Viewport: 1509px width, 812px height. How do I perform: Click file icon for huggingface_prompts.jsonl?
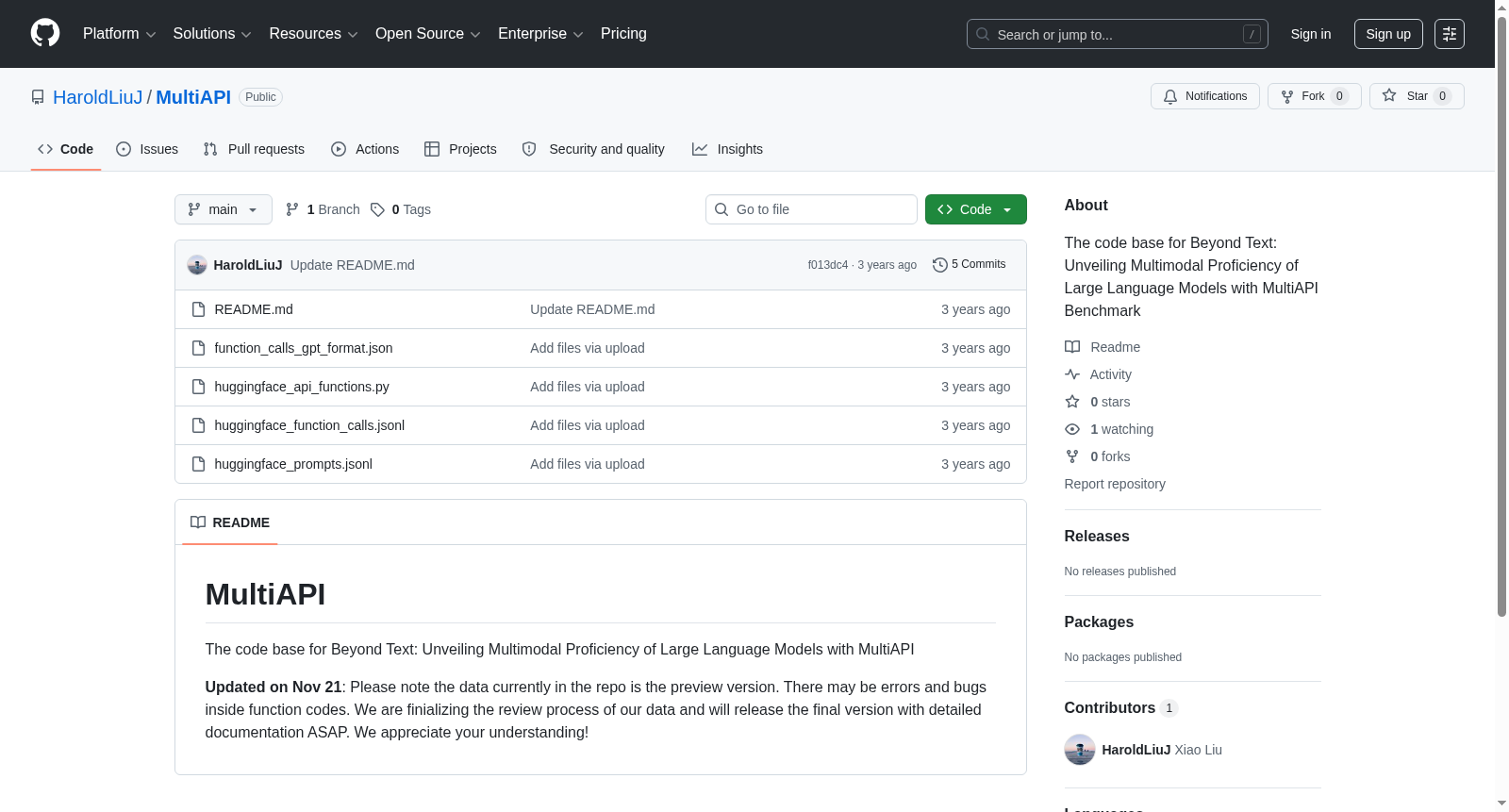click(x=198, y=464)
